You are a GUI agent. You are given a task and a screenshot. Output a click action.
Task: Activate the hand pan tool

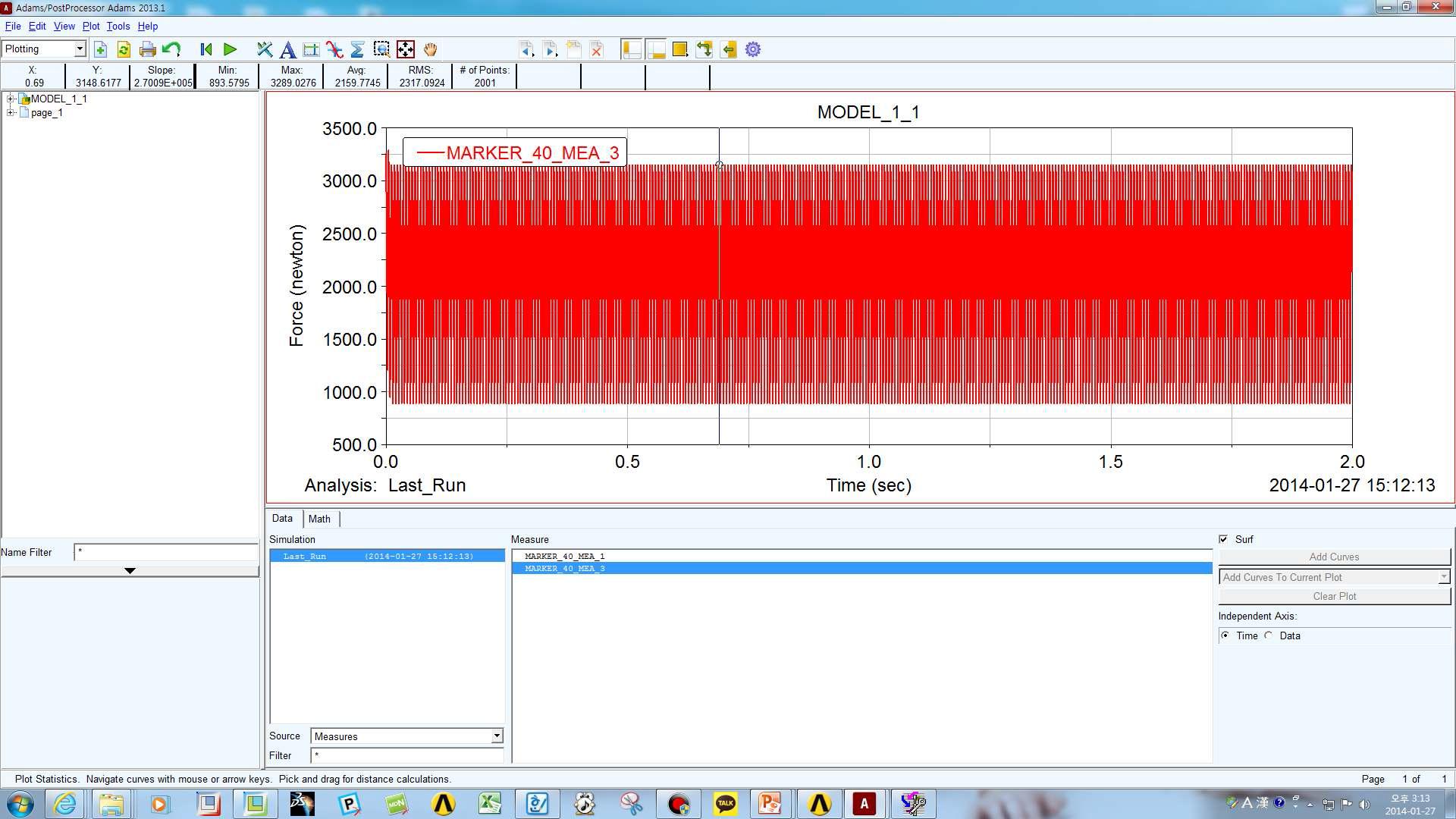(430, 50)
